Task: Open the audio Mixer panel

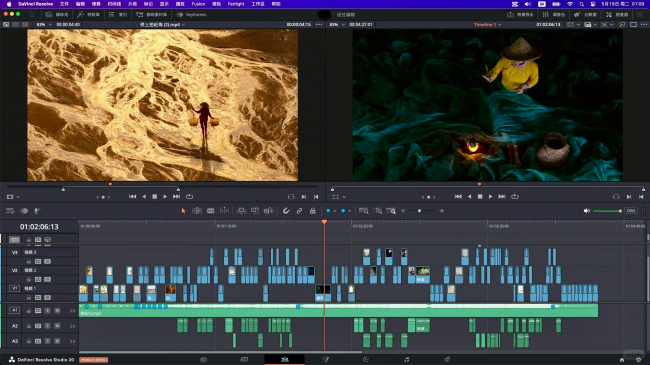Action: 553,15
